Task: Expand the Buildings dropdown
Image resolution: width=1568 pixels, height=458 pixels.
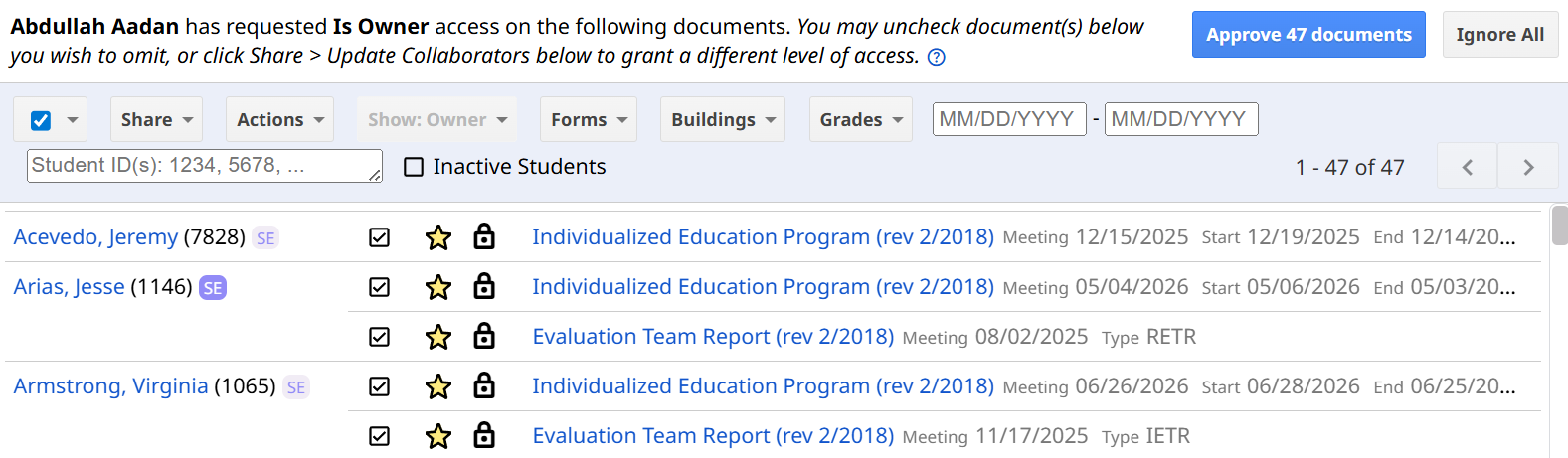Action: (x=723, y=119)
